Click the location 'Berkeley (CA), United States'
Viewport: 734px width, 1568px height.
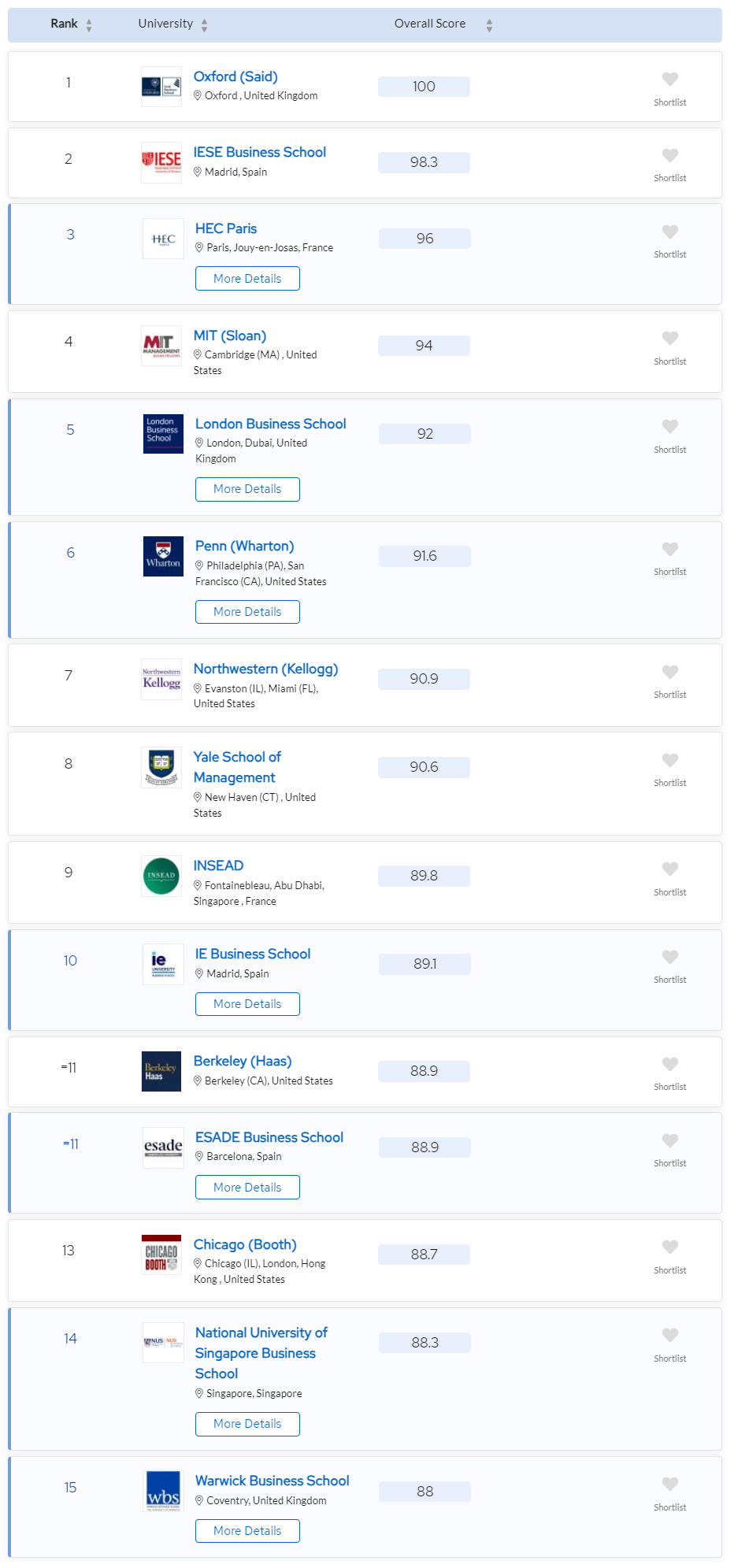tap(269, 1081)
